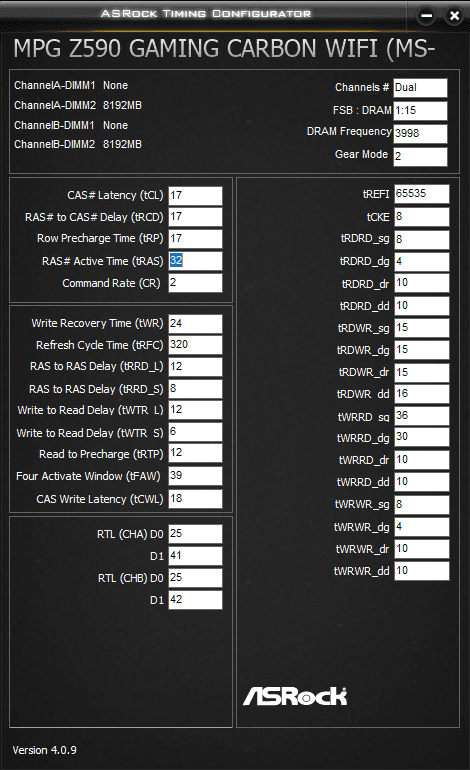Viewport: 470px width, 770px height.
Task: Click the tRDRD_dr value field
Action: pos(422,283)
